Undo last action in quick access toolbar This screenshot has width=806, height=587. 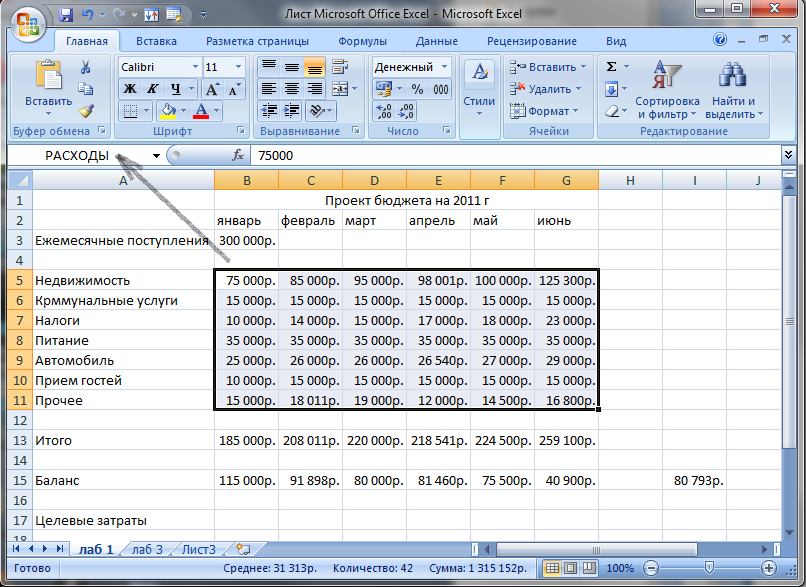(x=87, y=14)
